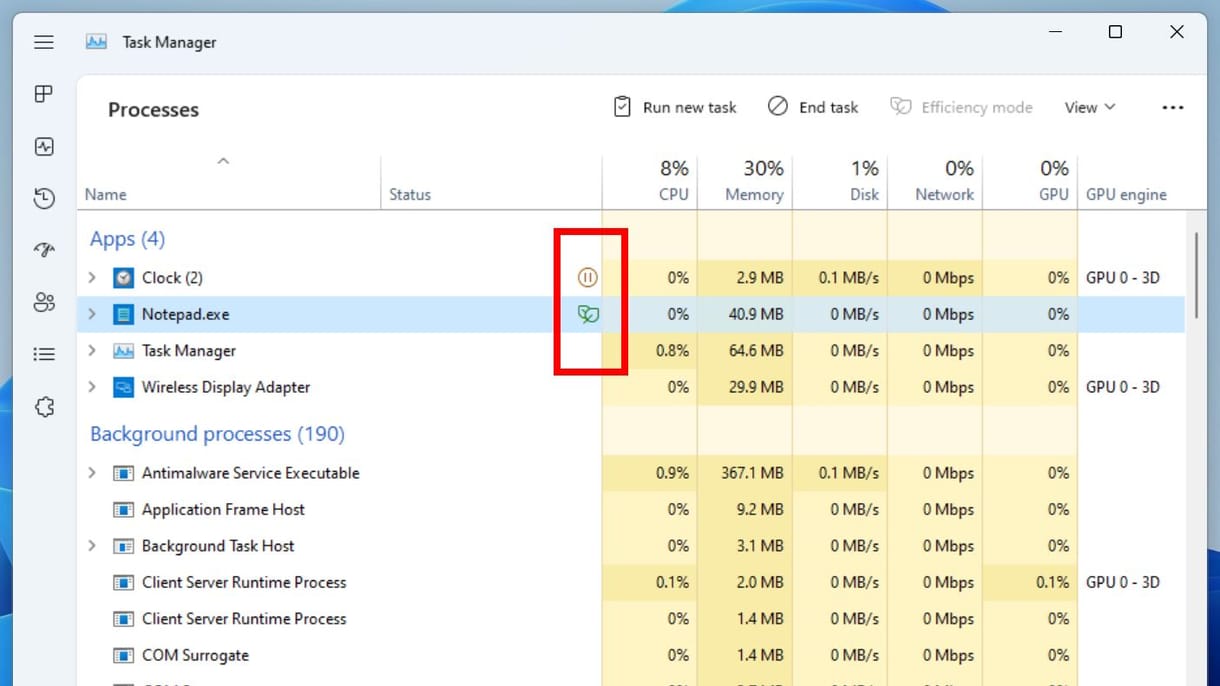This screenshot has width=1220, height=686.
Task: Open the Users sidebar tab
Action: [x=43, y=303]
